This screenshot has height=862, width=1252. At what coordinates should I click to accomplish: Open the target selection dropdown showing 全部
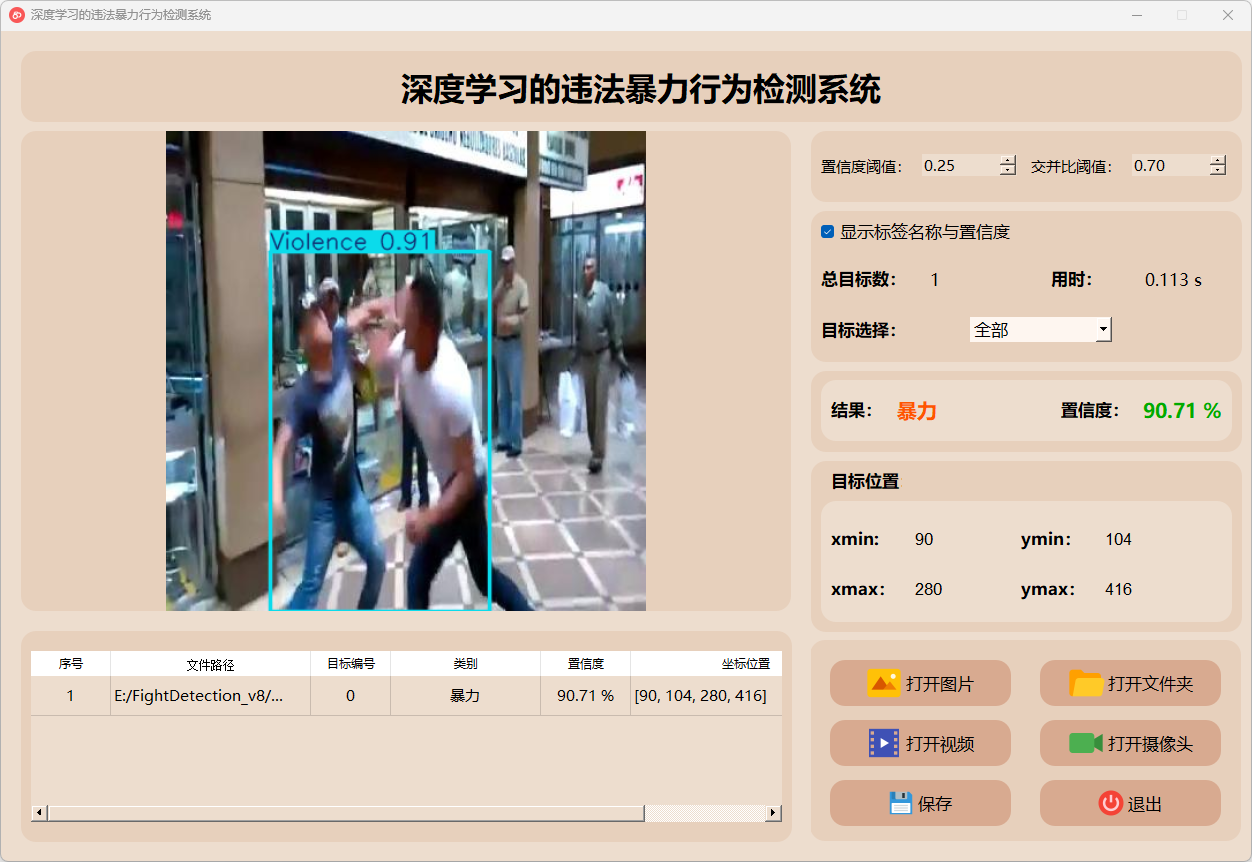1040,329
